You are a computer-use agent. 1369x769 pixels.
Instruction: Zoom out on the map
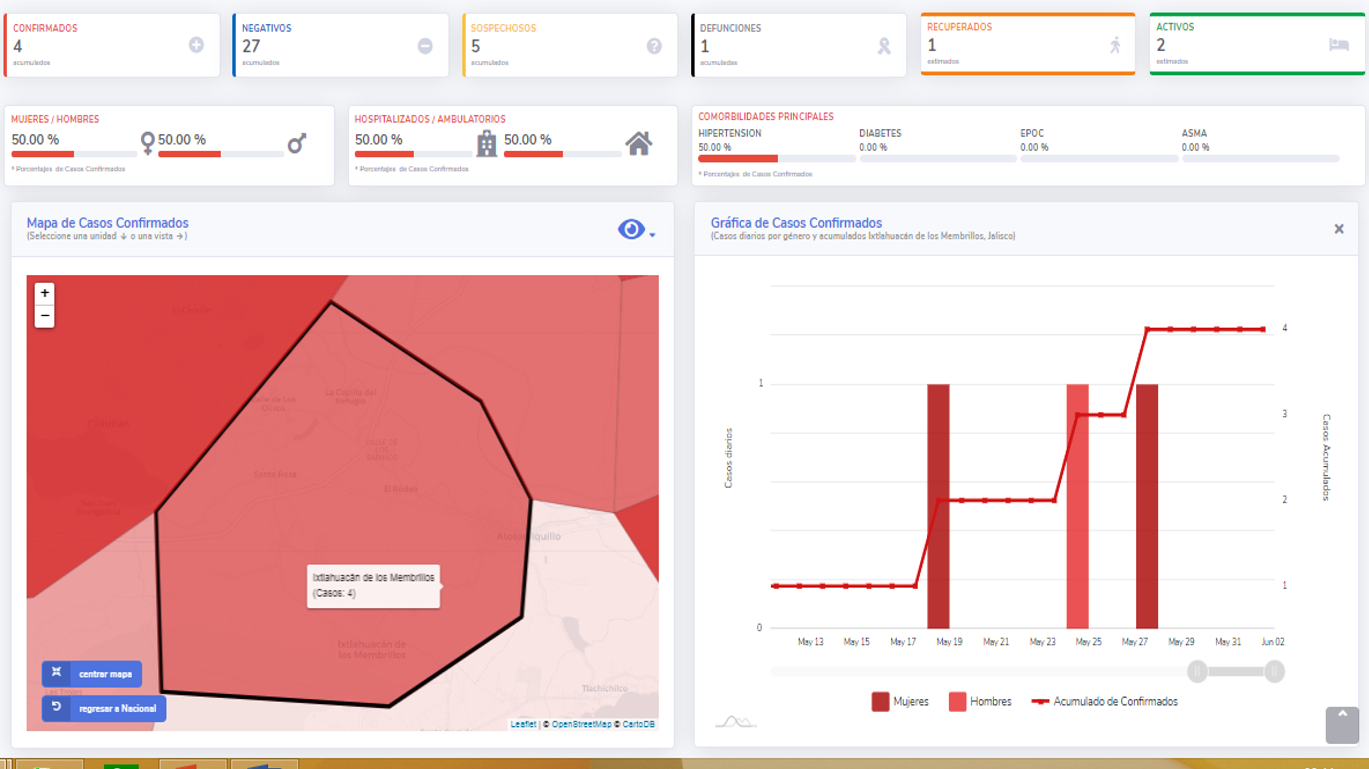click(x=44, y=316)
